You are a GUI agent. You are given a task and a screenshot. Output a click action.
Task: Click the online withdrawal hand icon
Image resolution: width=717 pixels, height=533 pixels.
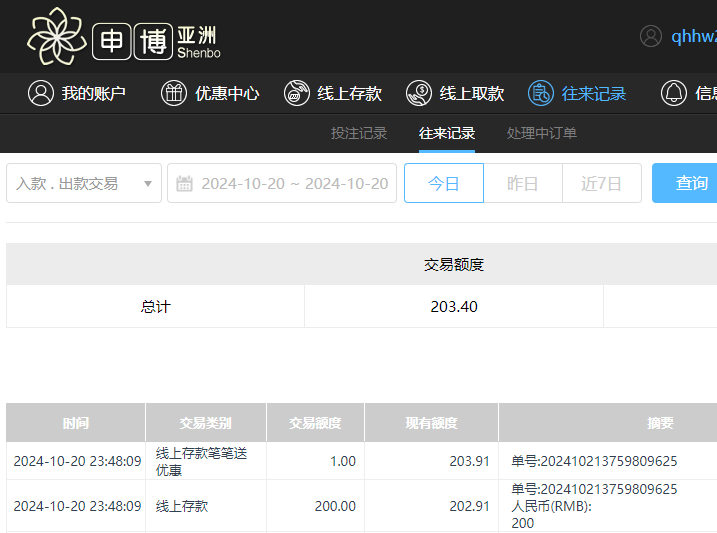tap(419, 94)
